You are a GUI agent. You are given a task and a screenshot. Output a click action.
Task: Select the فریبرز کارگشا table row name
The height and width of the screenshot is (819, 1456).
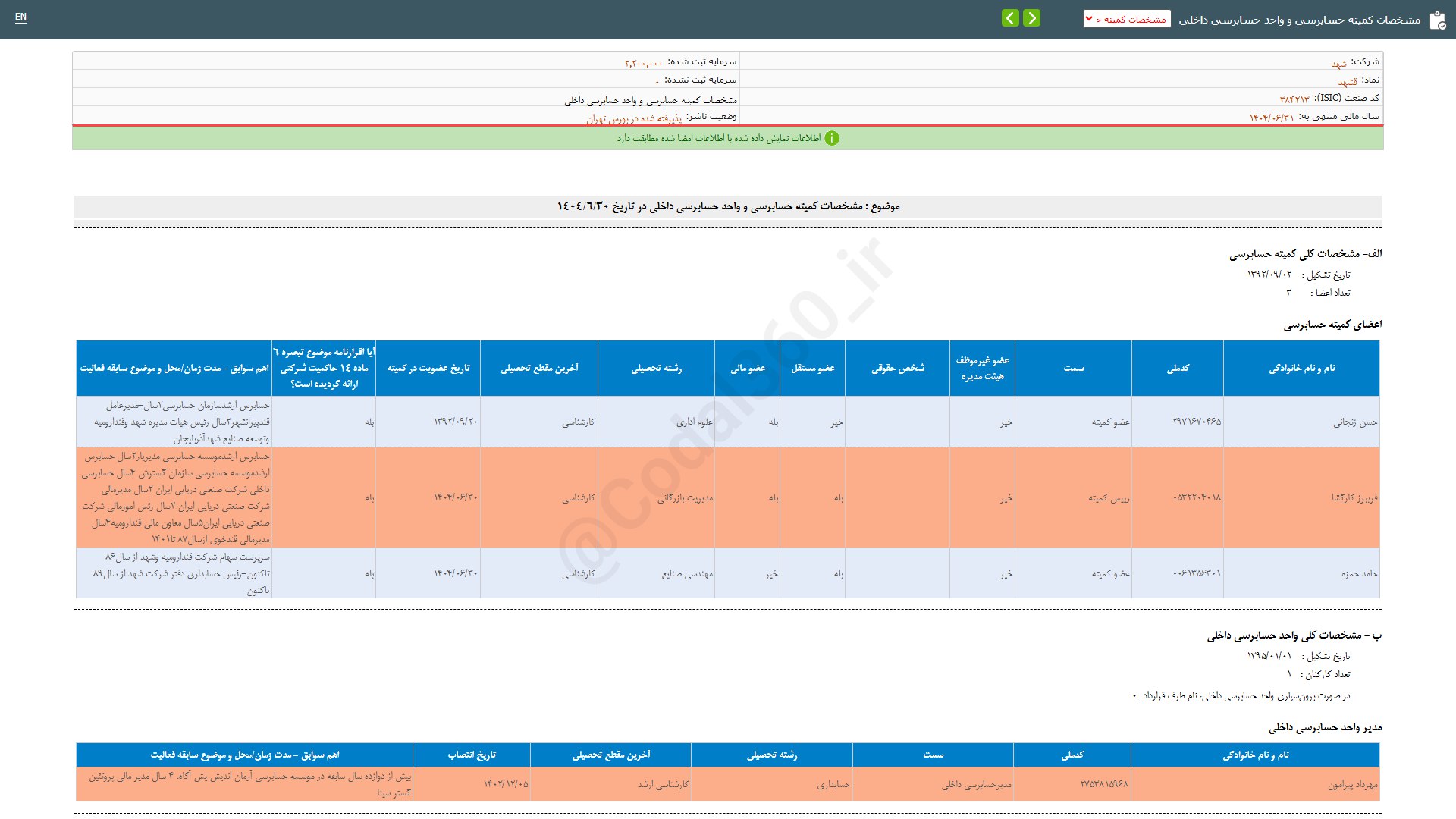(1354, 498)
